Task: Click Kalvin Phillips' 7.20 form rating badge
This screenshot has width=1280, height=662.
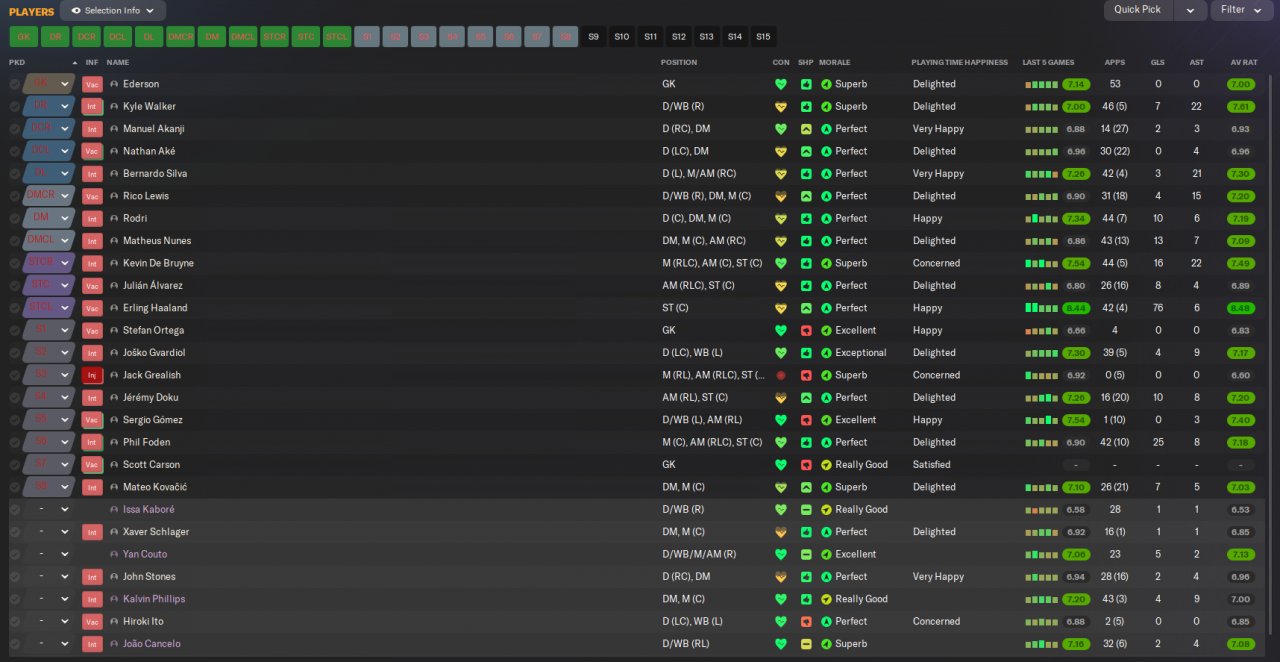Action: (1076, 599)
